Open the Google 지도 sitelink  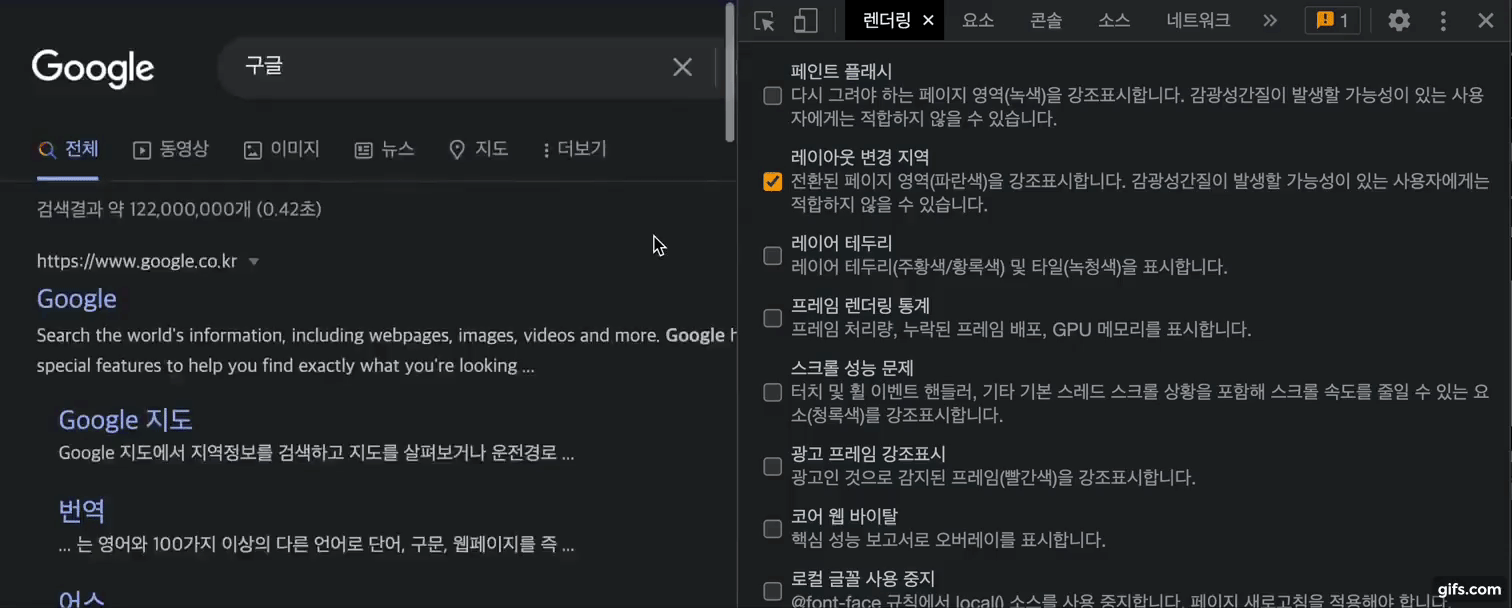125,419
